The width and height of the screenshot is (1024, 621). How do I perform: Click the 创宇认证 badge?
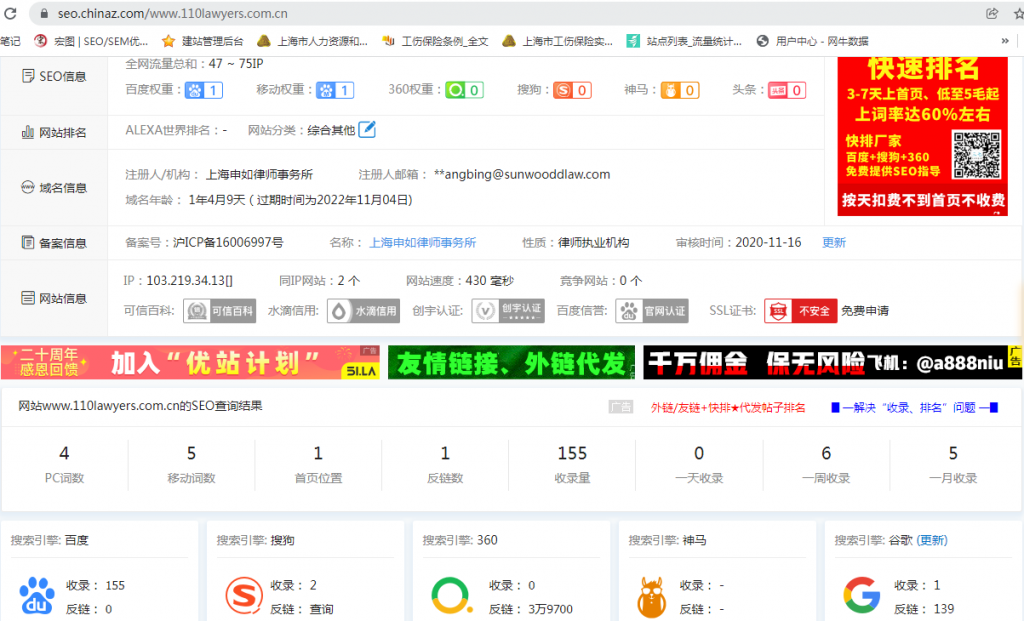point(508,311)
